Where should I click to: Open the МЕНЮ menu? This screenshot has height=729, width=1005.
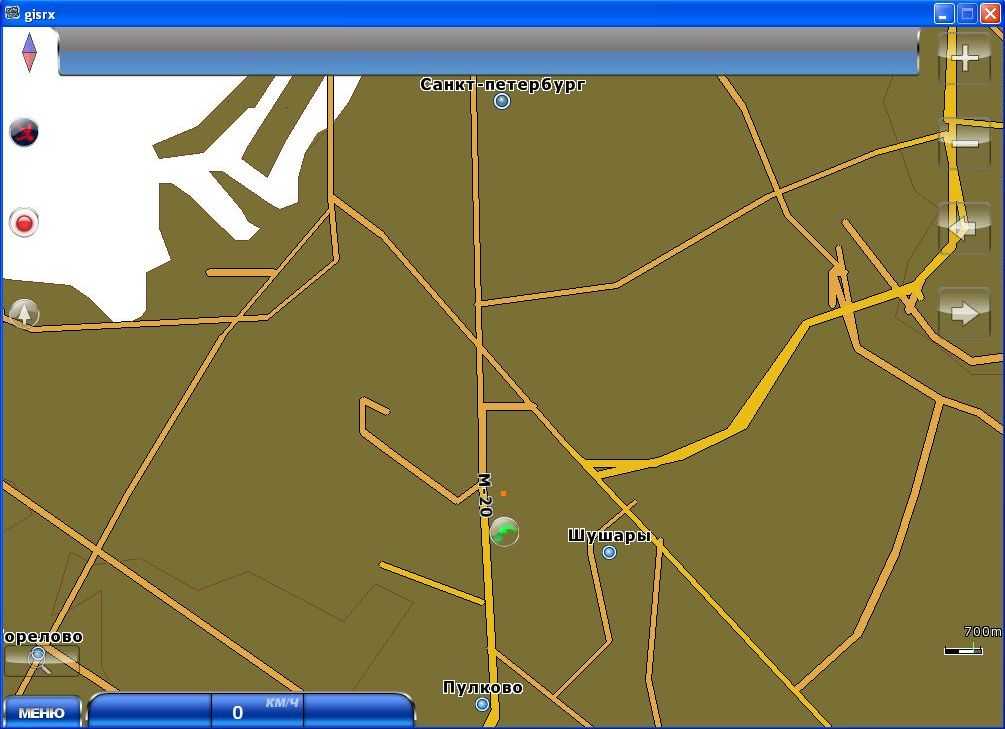41,712
